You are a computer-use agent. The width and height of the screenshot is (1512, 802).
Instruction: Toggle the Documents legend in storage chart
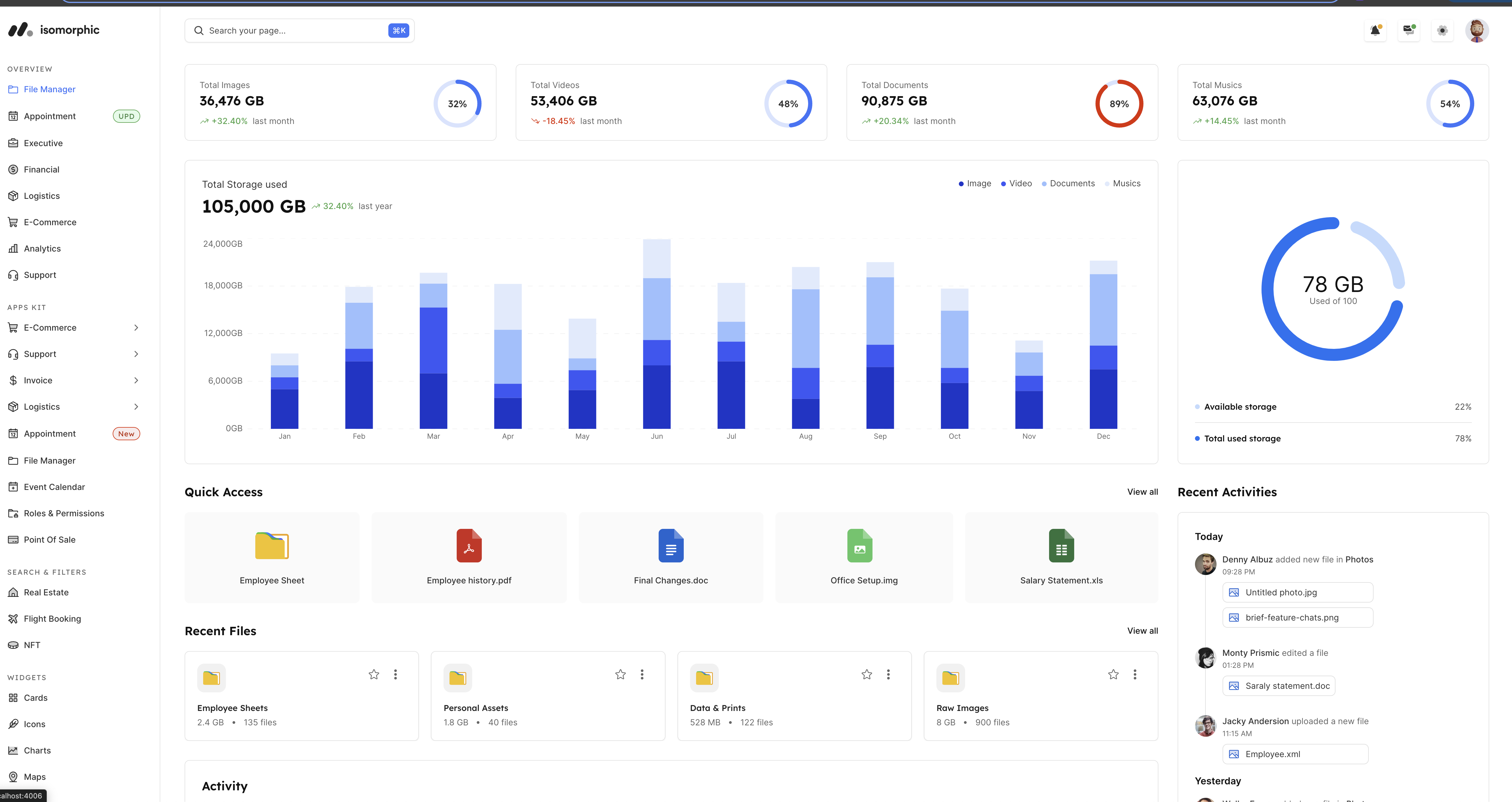(1068, 184)
